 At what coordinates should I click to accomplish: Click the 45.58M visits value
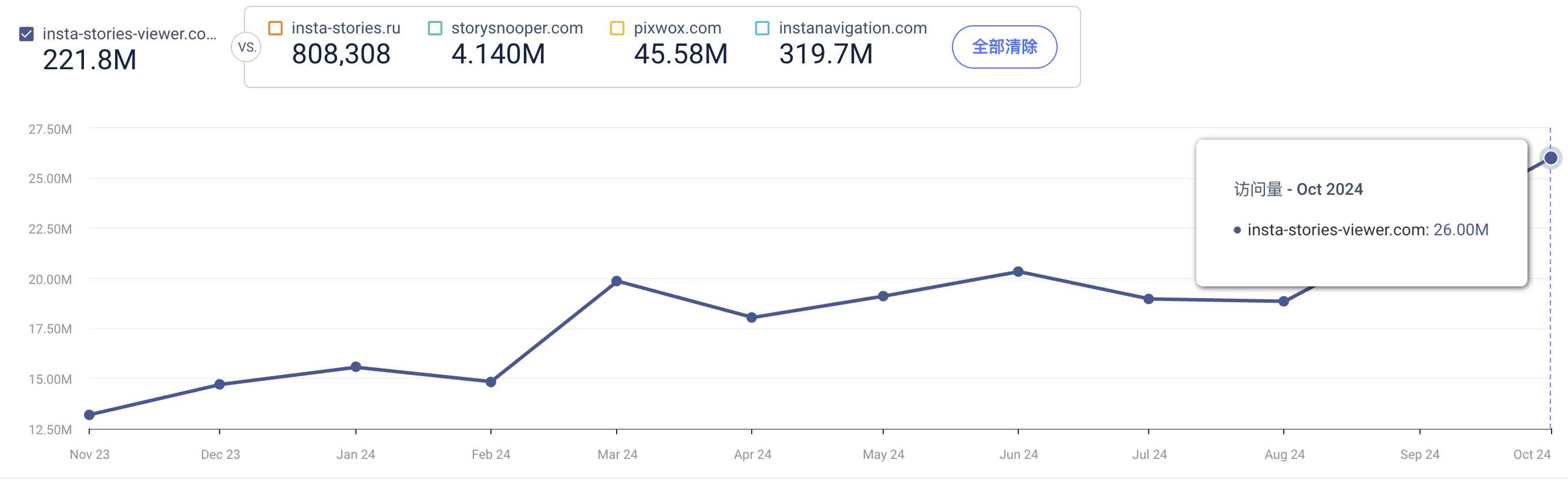point(681,54)
